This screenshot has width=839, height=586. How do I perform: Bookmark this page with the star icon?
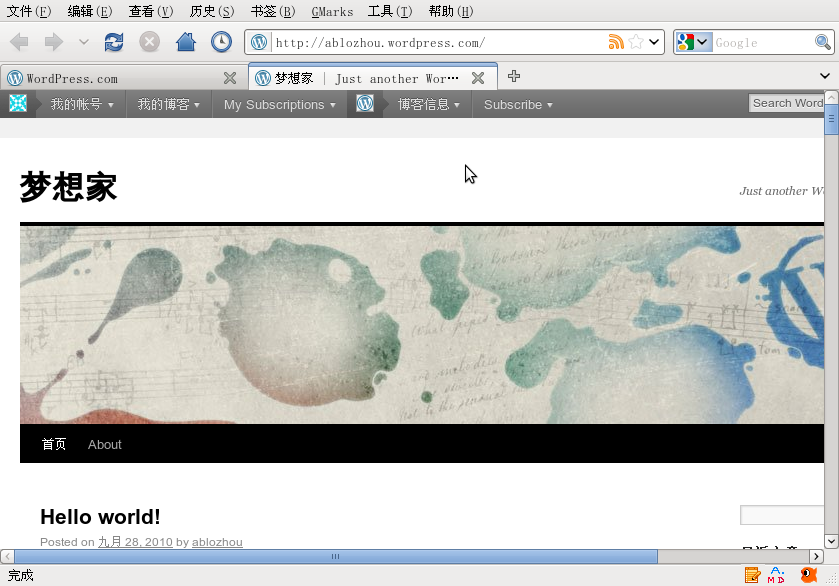(x=636, y=42)
